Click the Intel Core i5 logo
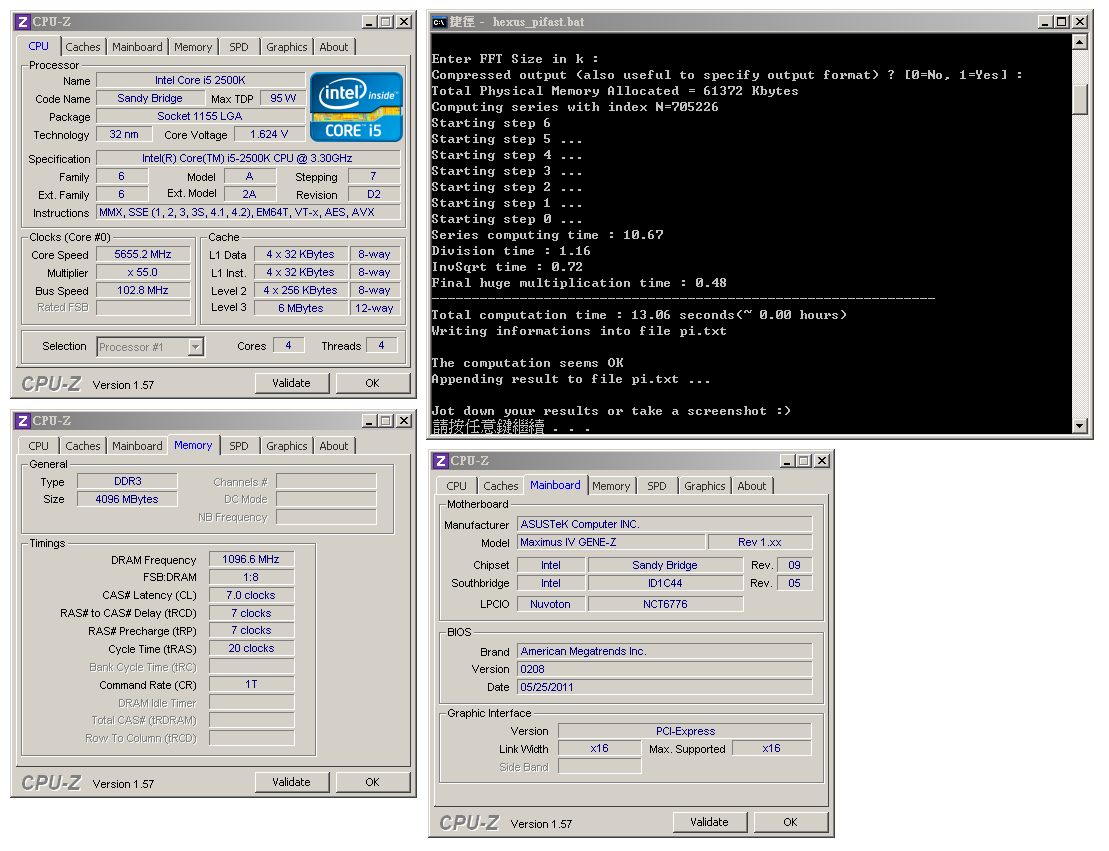Viewport: 1109px width, 851px height. (x=356, y=107)
